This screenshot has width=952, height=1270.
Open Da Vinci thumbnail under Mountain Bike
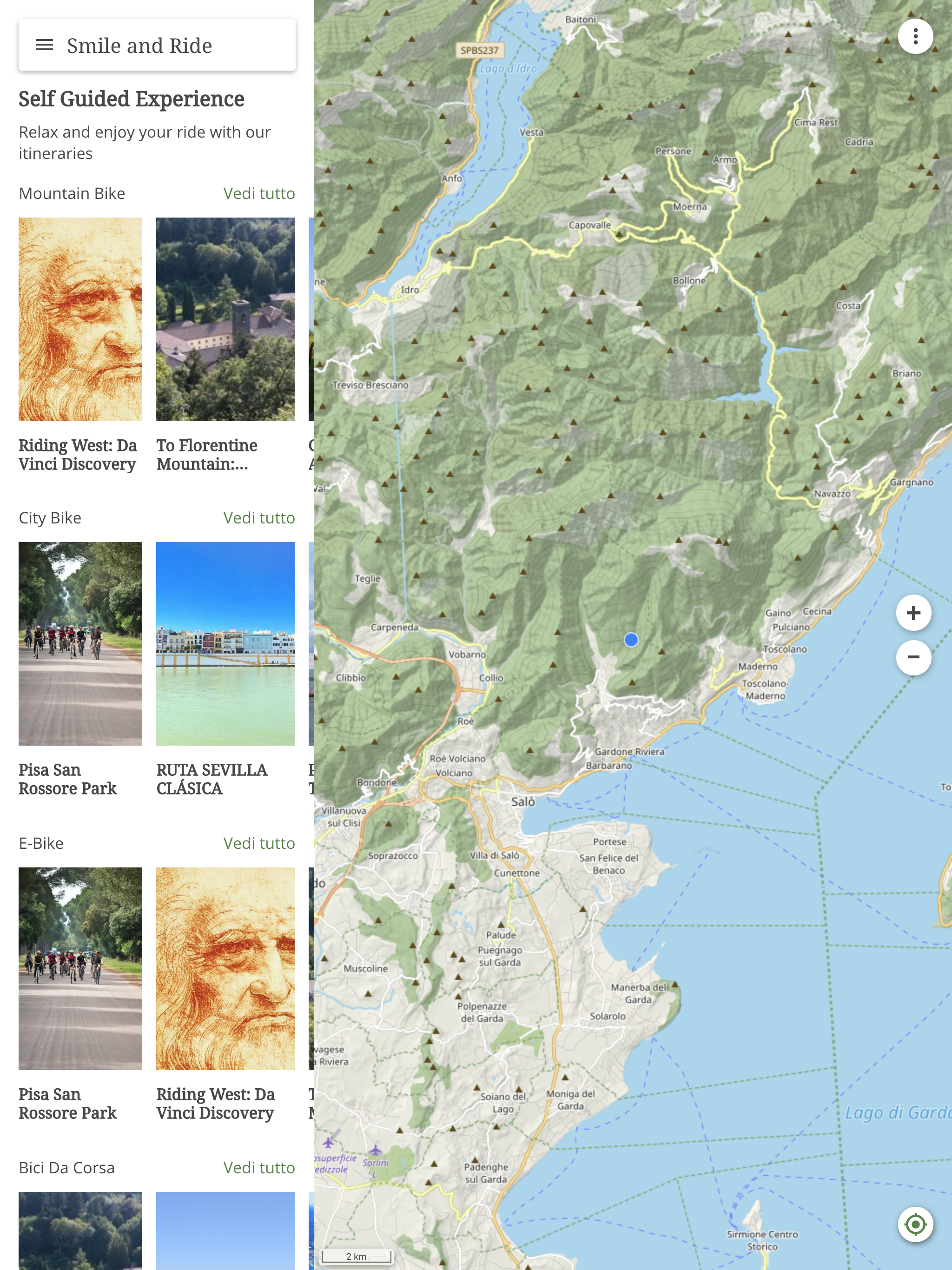[x=80, y=319]
